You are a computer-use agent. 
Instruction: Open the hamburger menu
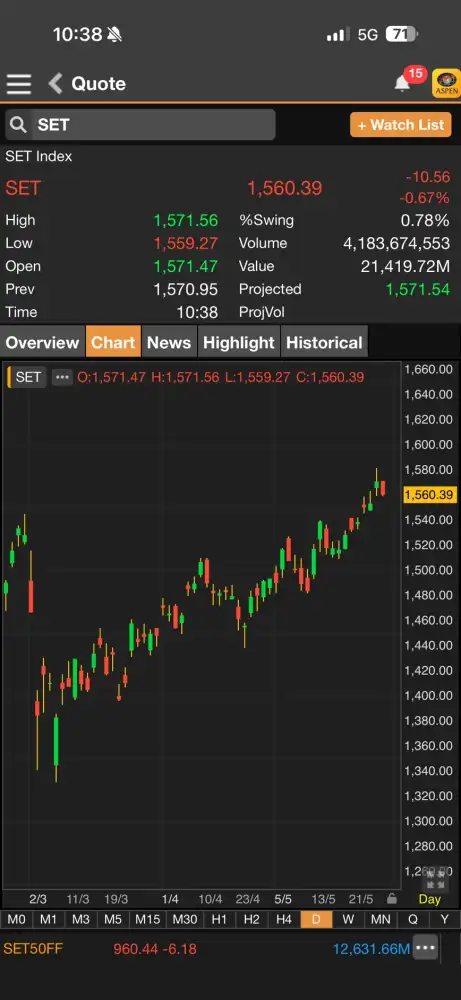19,84
